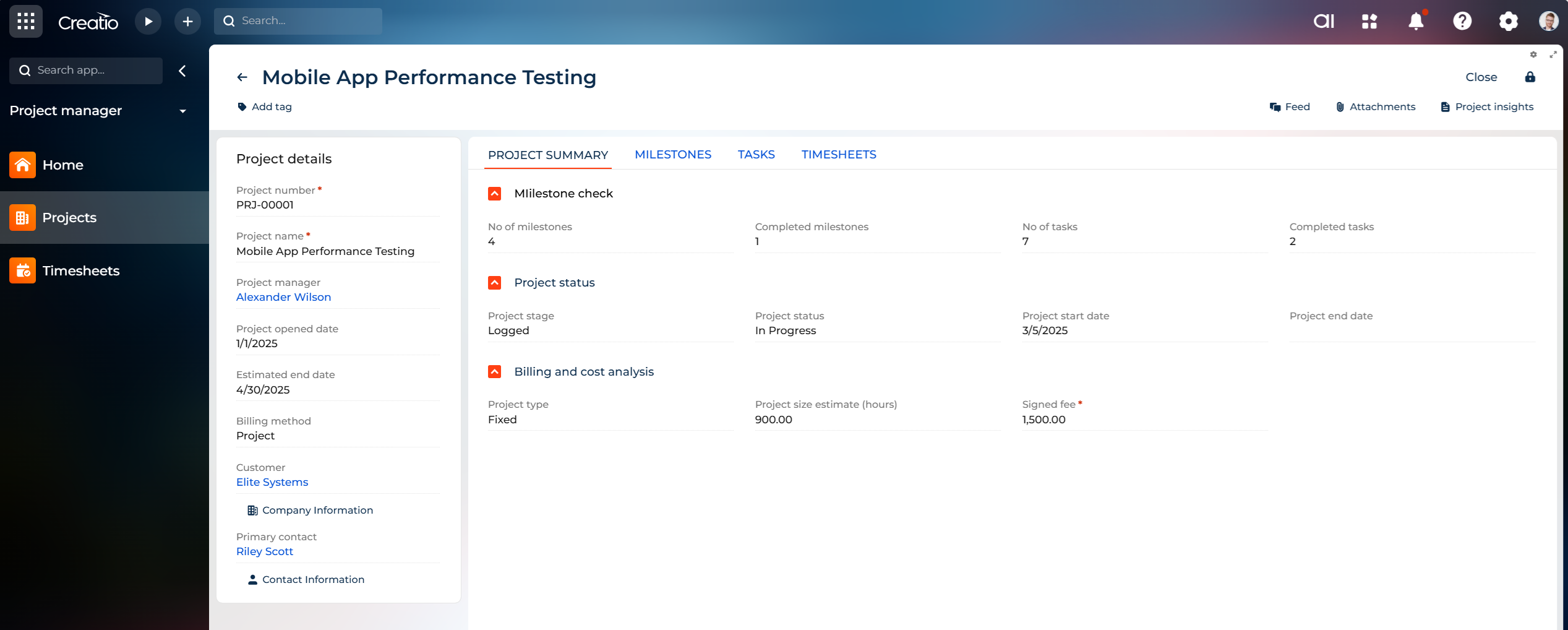Open Projects in the sidebar
Viewport: 1568px width, 630px height.
(x=69, y=218)
